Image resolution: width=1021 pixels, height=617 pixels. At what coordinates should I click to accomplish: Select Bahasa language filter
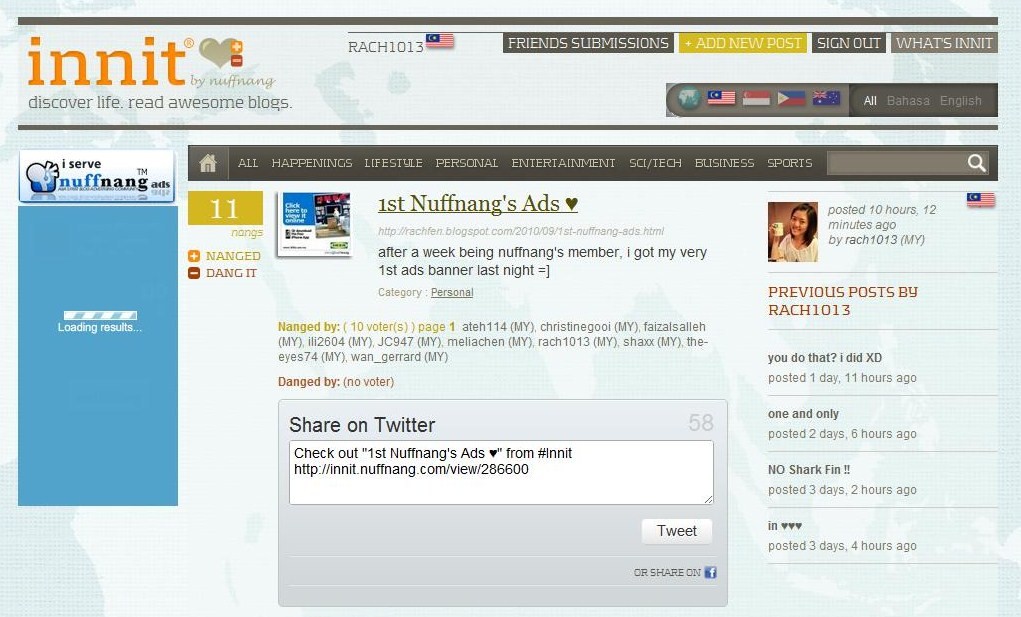click(908, 101)
